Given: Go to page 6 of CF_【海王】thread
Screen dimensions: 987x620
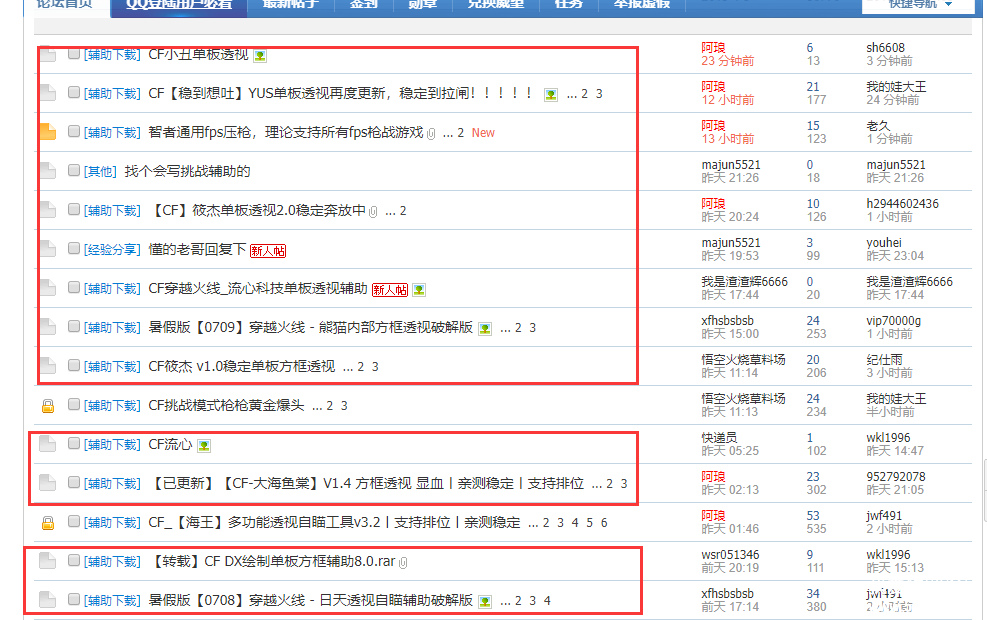Looking at the screenshot, I should pyautogui.click(x=604, y=523).
